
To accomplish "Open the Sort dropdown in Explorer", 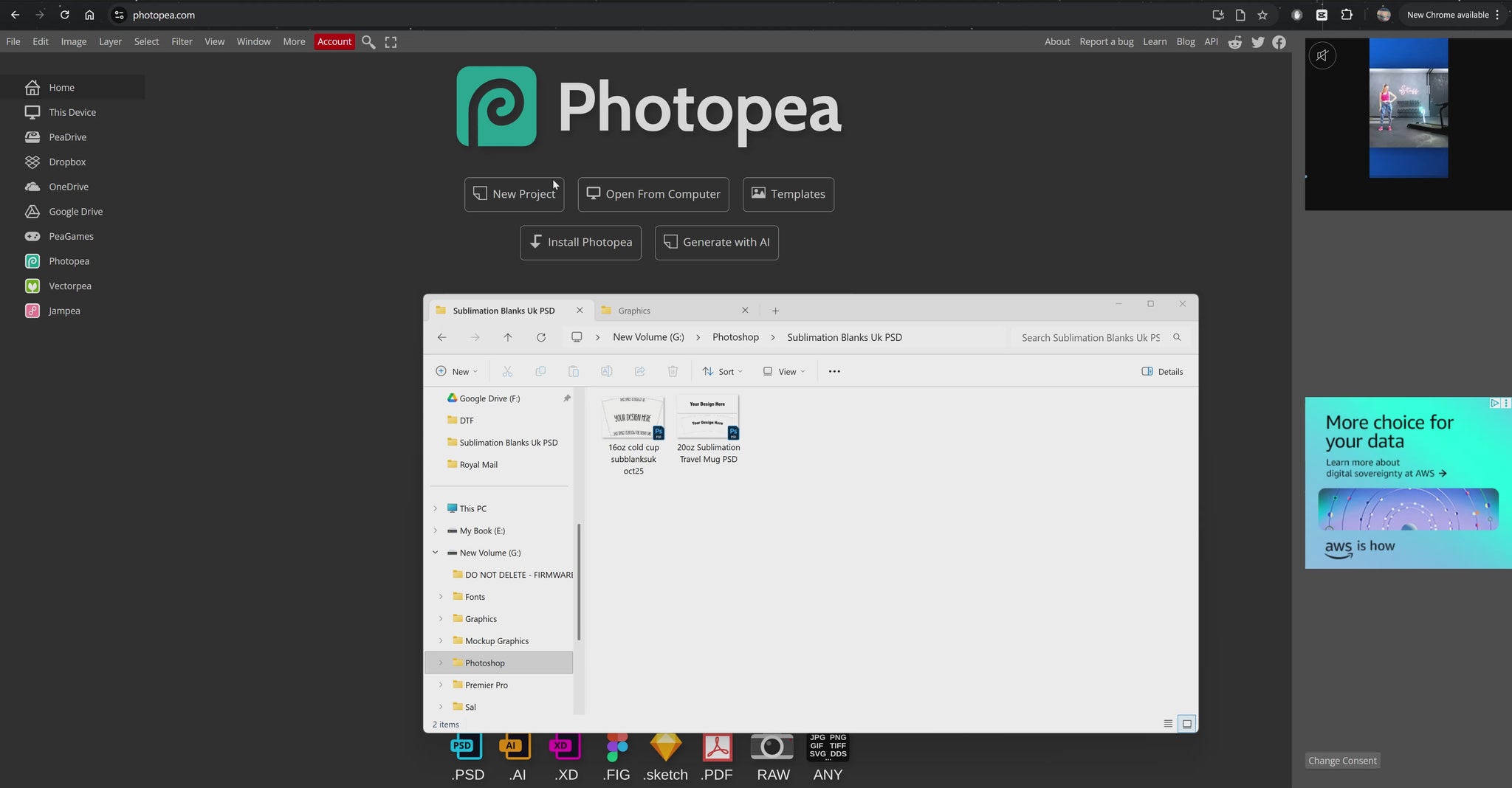I will point(722,372).
